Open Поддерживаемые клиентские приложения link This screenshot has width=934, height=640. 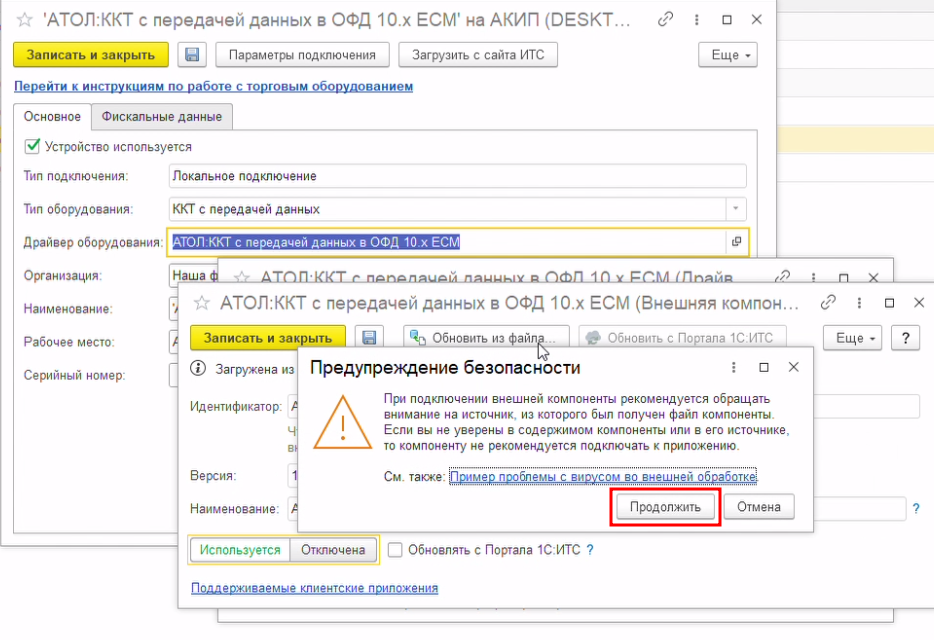click(x=315, y=588)
